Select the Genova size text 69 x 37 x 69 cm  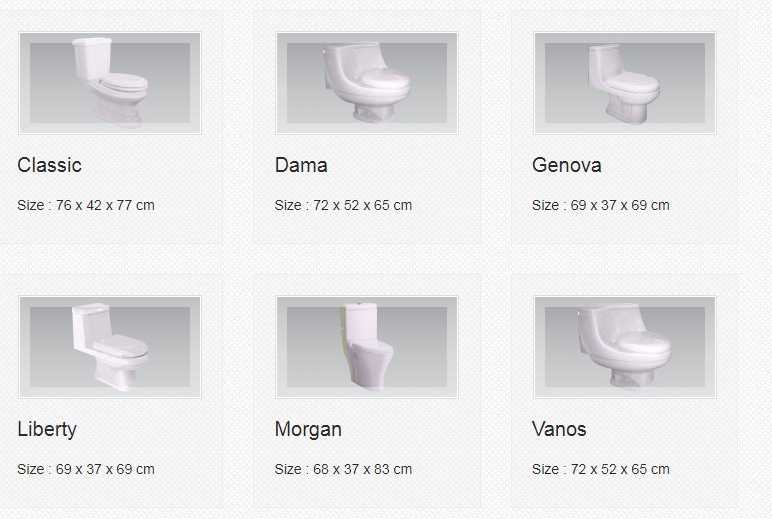point(620,205)
